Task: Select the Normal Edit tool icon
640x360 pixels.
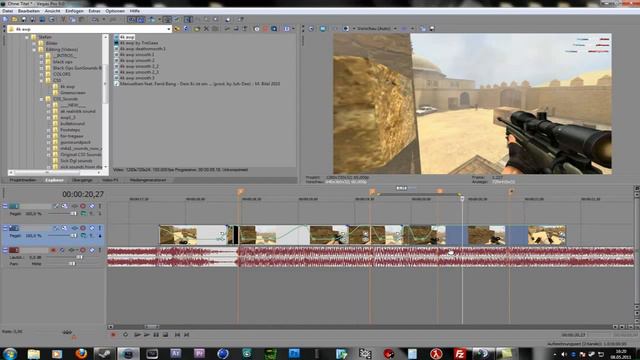Action: [188, 19]
